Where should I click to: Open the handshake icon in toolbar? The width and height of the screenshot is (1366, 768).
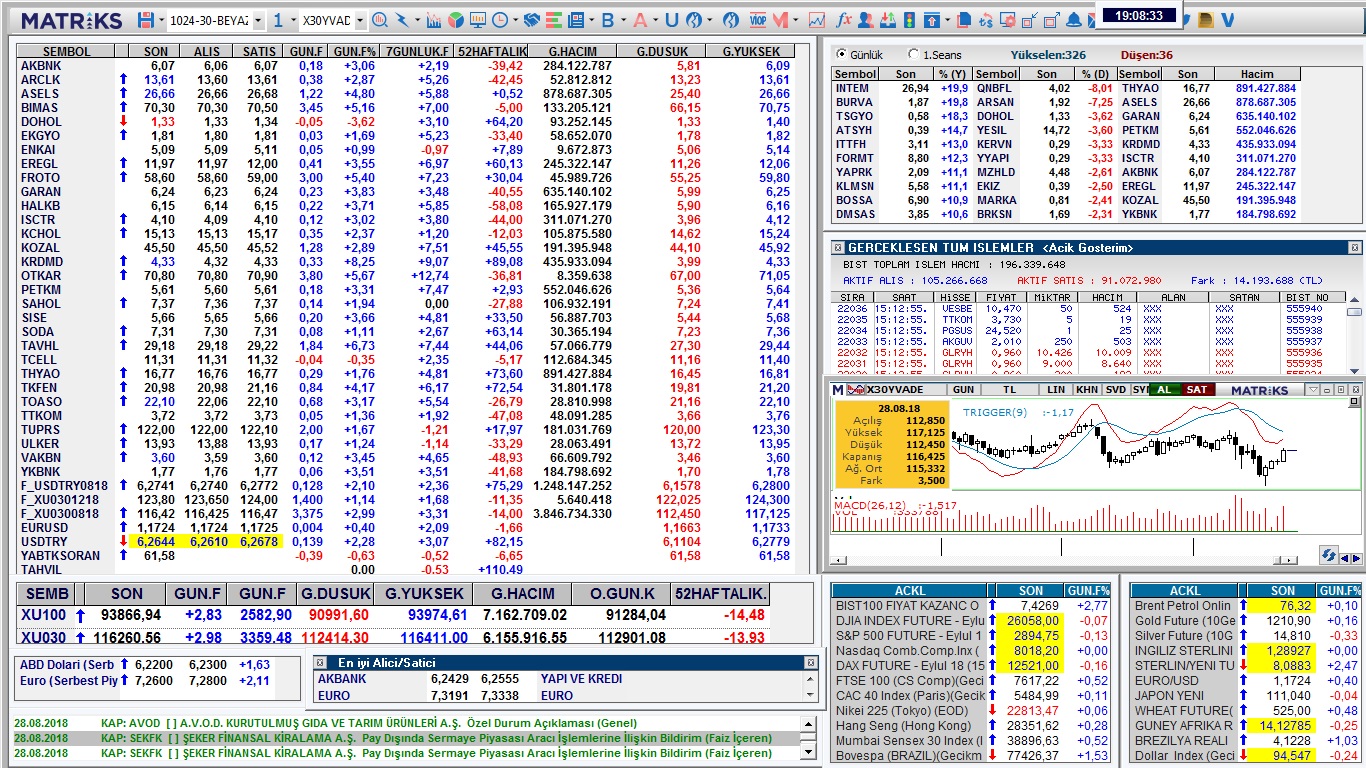click(x=531, y=20)
